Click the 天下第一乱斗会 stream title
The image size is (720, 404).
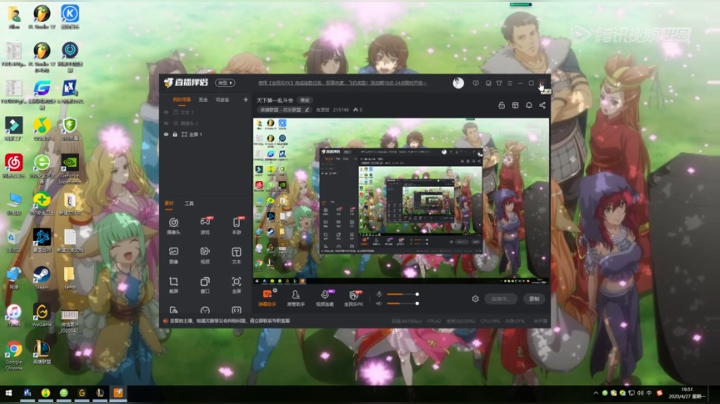pyautogui.click(x=275, y=100)
